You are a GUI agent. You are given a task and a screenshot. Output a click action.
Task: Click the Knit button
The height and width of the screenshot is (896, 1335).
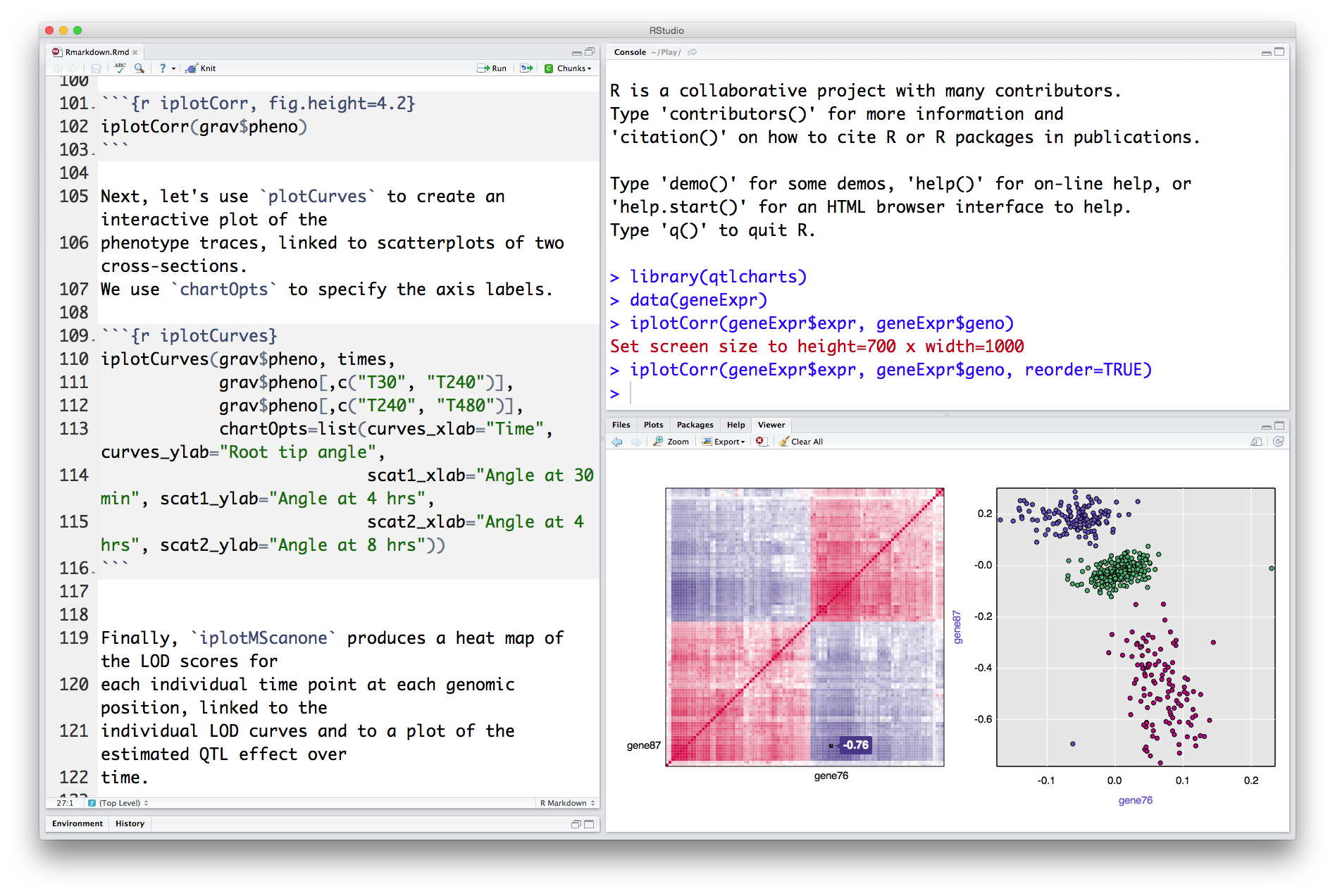[201, 68]
